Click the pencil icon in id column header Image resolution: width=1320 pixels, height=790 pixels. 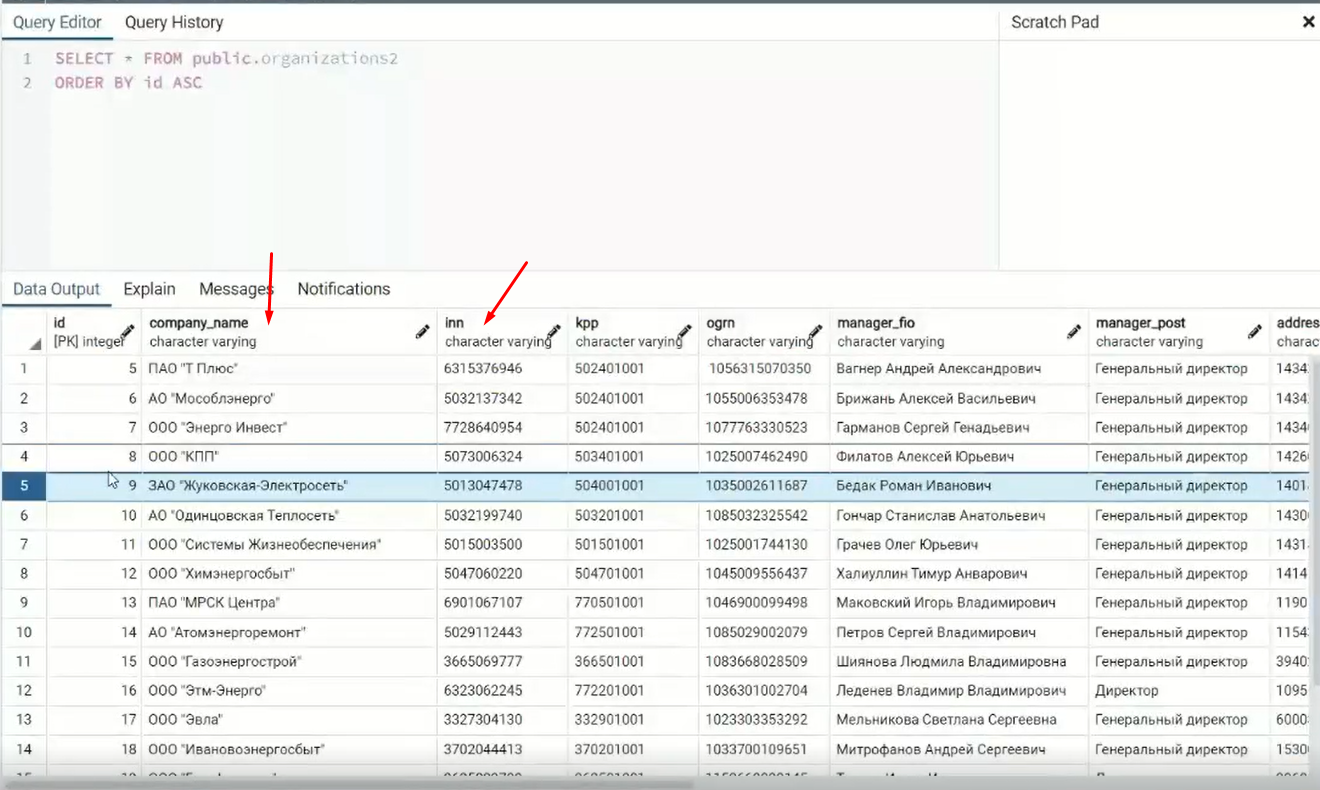[x=127, y=331]
